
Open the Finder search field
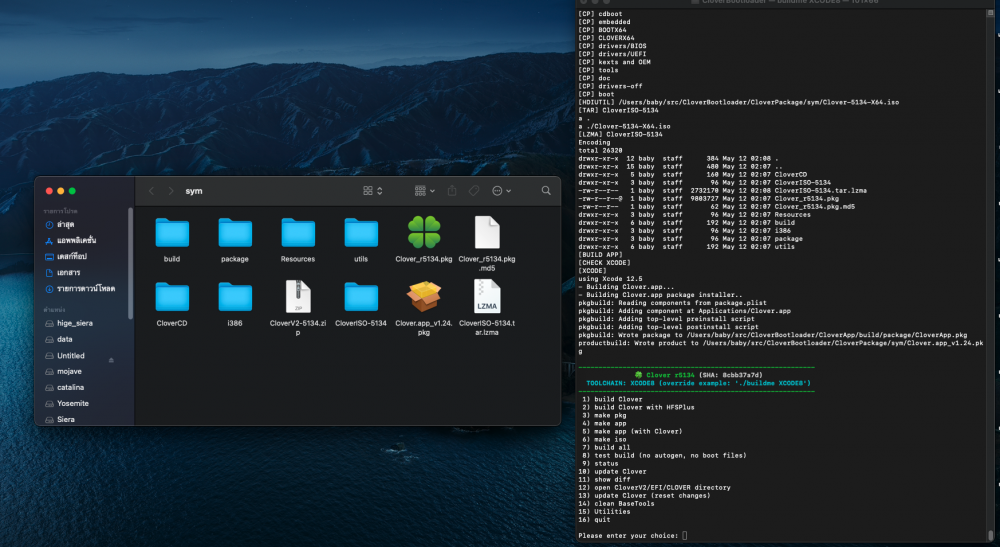point(546,191)
